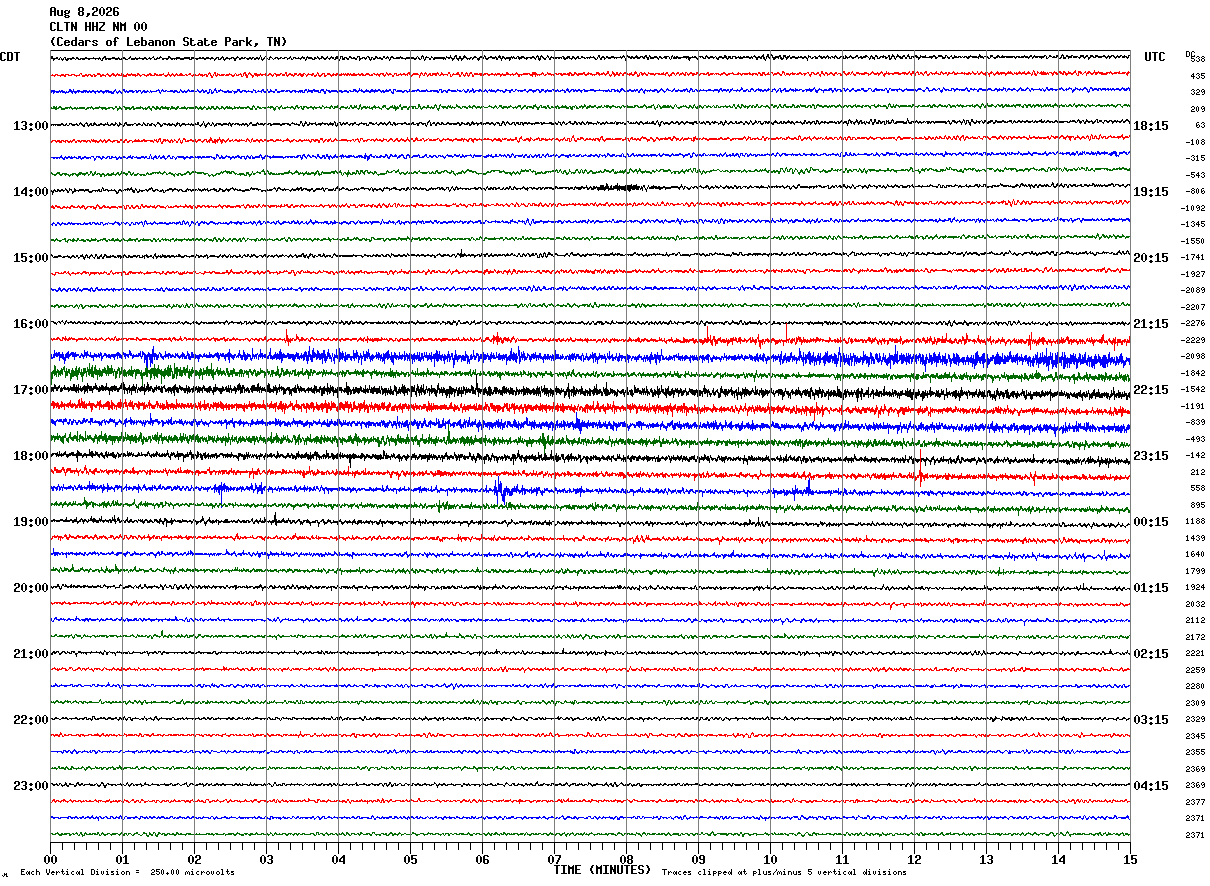This screenshot has width=1210, height=886.
Task: Click minute tick label 08 on axis
Action: [626, 860]
